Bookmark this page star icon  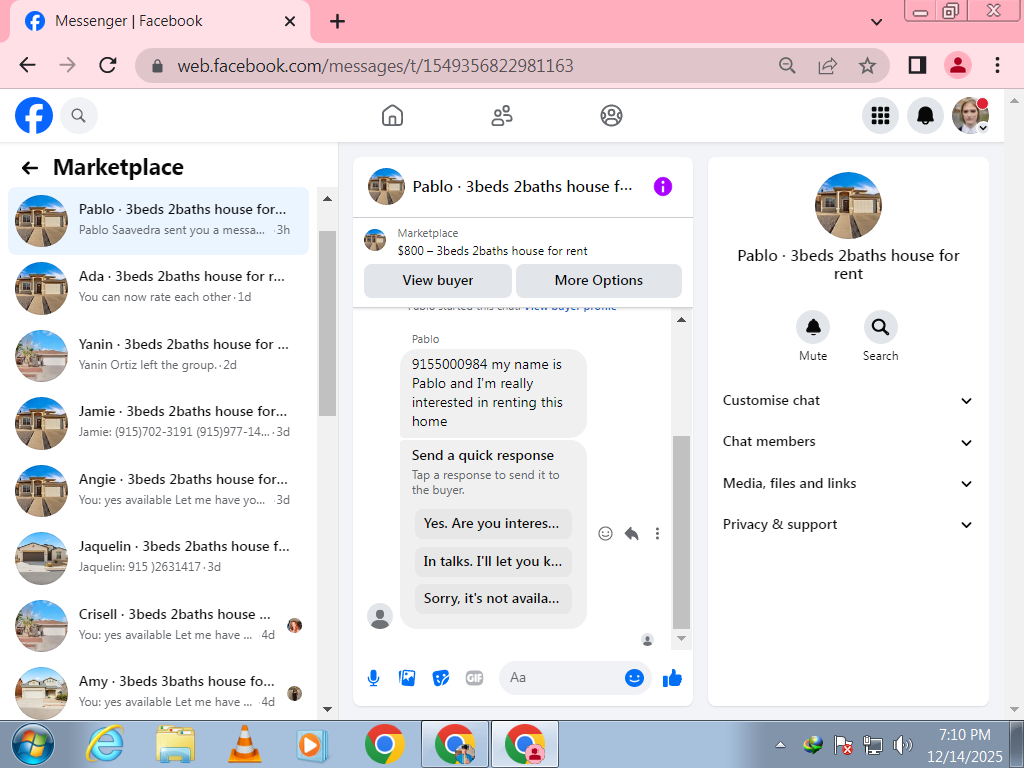click(867, 65)
